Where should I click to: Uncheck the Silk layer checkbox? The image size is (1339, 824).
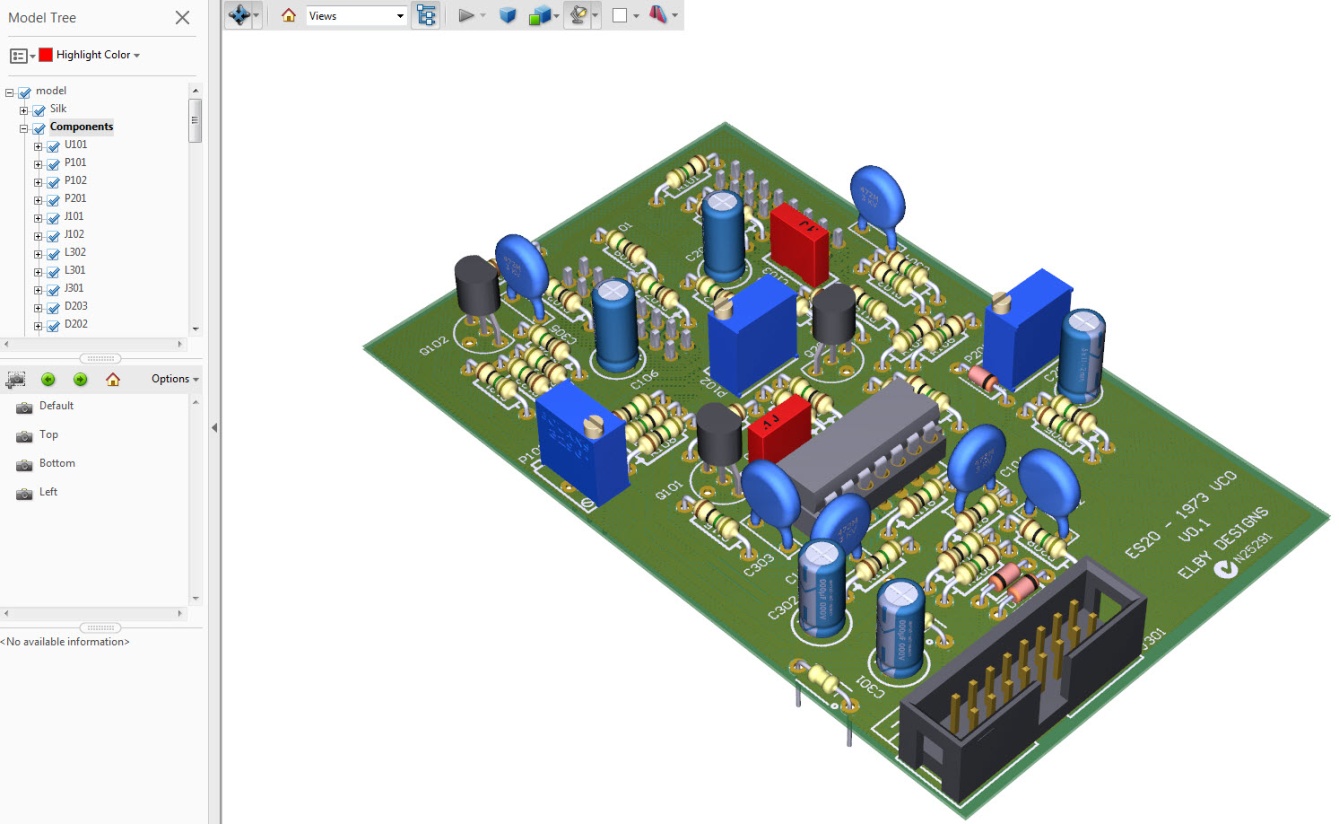[39, 110]
